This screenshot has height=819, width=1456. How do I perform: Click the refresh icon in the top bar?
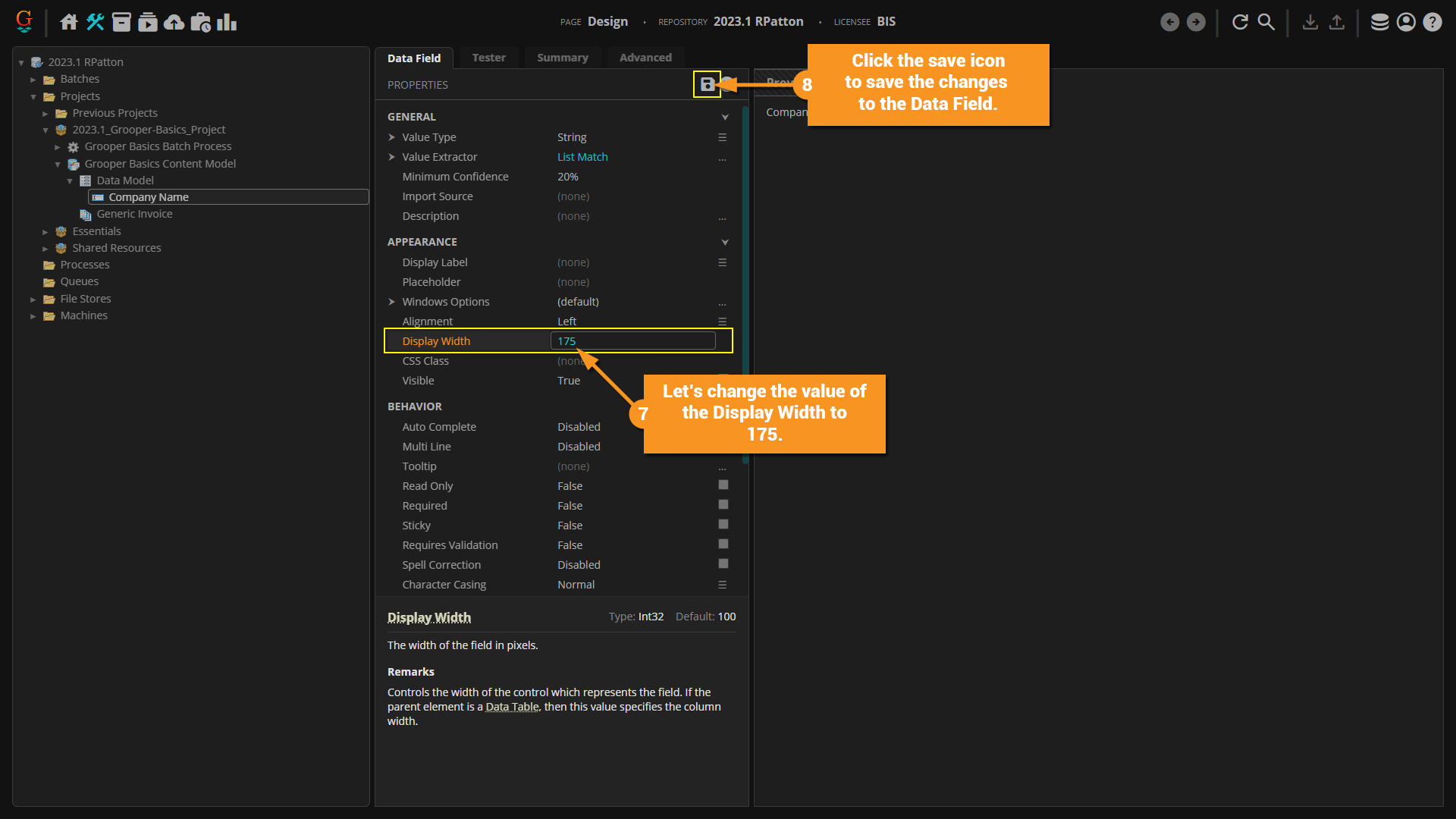pyautogui.click(x=1240, y=22)
